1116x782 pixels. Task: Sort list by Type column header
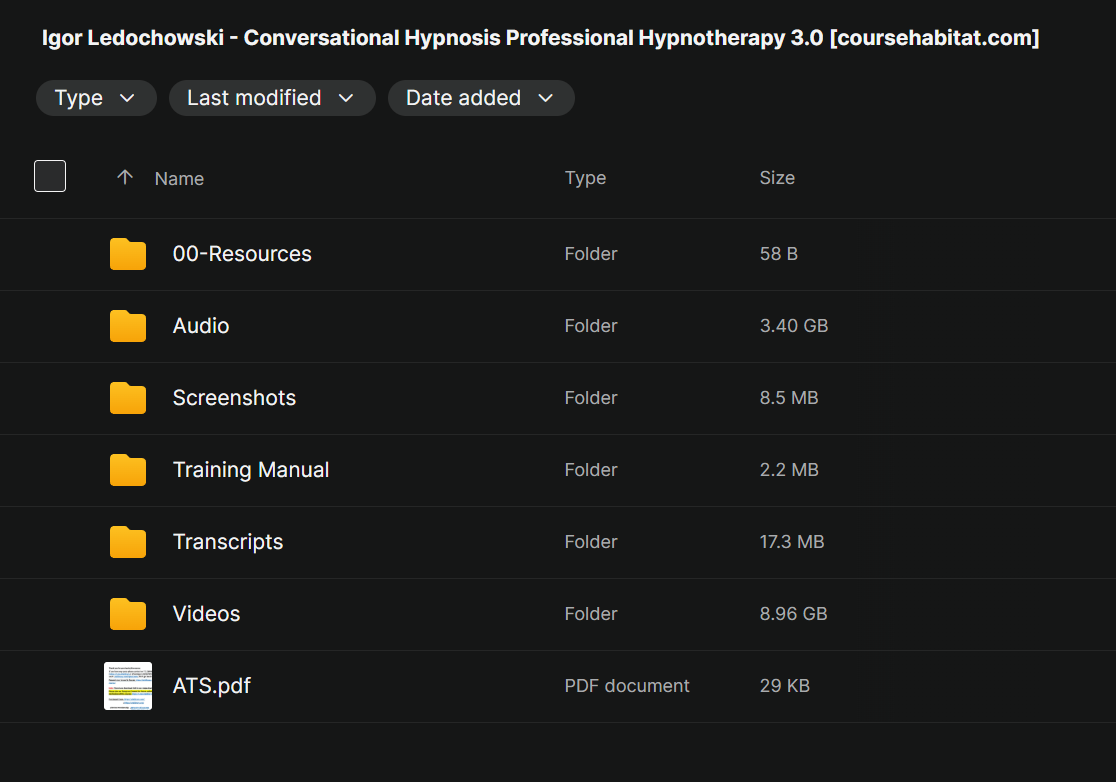585,178
